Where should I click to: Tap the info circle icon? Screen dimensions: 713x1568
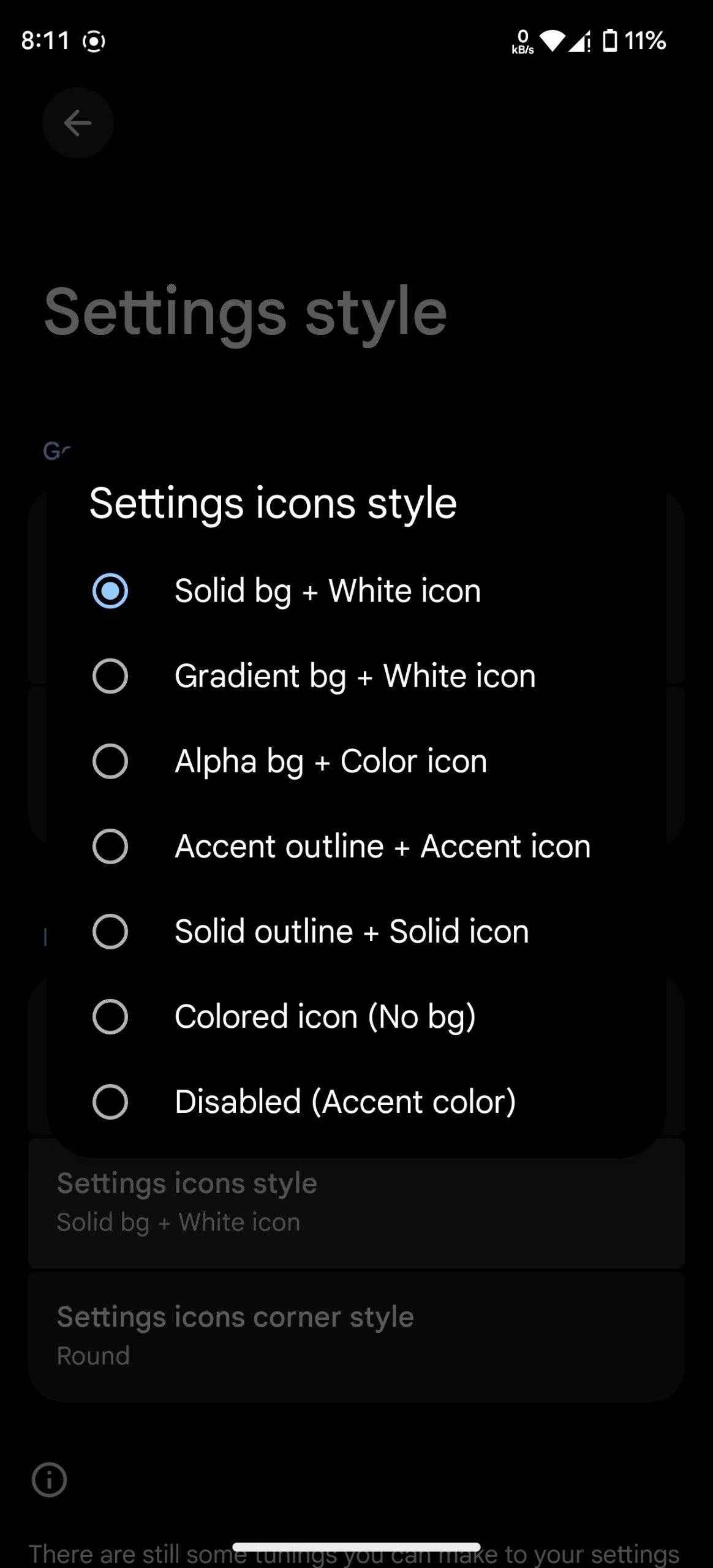pos(49,1480)
